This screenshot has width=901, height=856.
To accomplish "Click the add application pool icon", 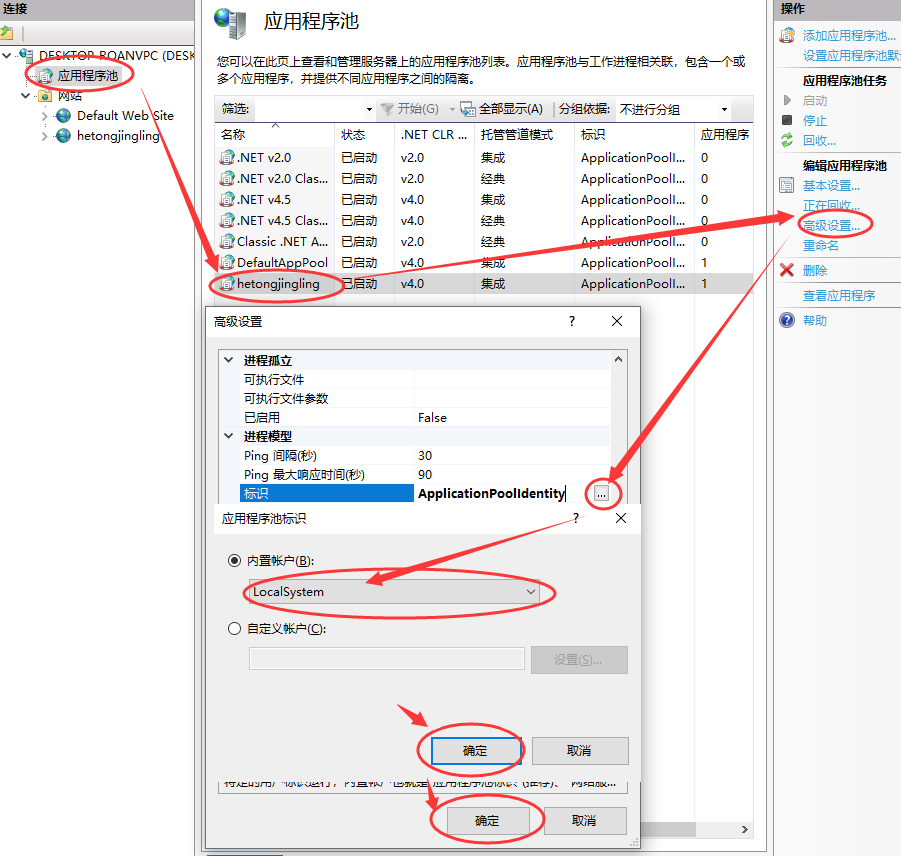I will click(787, 36).
